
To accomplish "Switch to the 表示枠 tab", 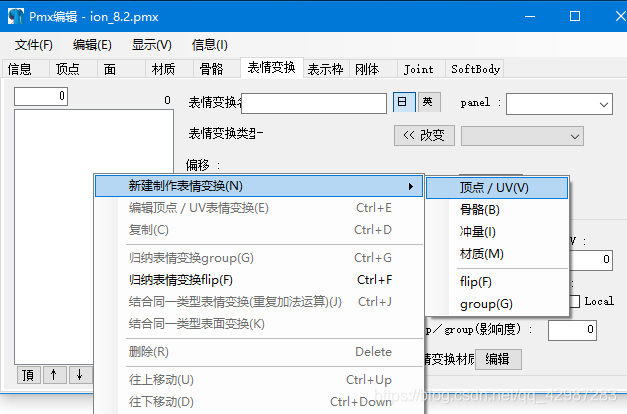I will point(326,69).
